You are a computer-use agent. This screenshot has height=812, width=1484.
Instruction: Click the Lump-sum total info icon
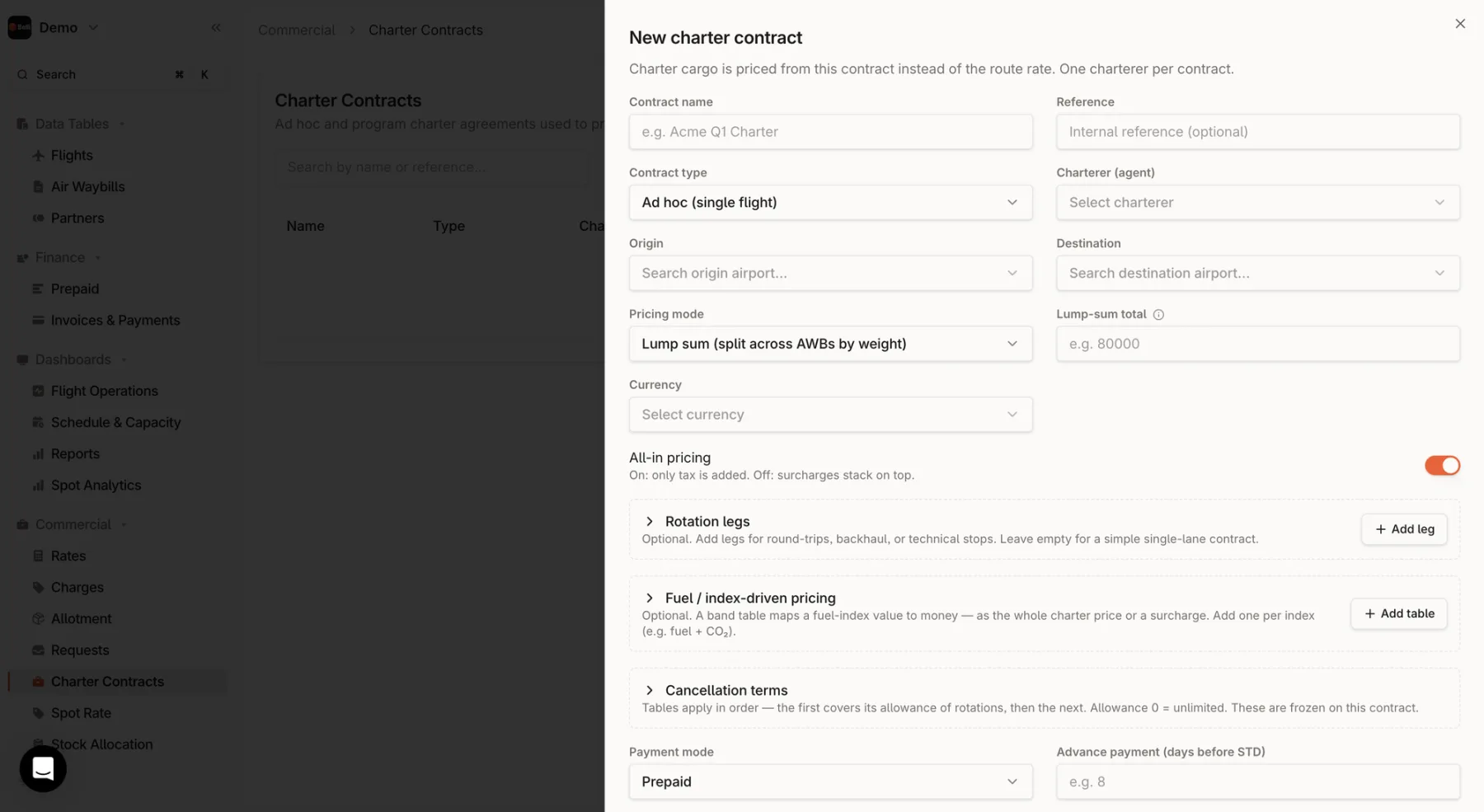[1158, 314]
